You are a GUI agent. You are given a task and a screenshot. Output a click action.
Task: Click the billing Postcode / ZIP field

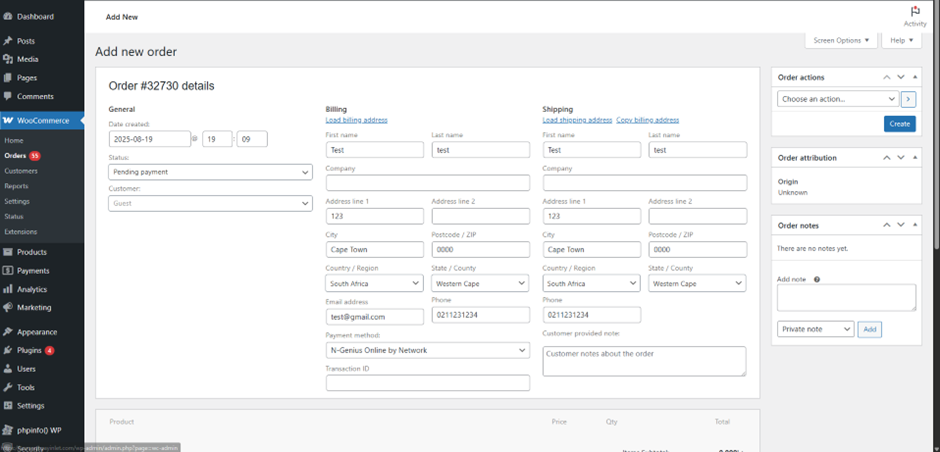pos(481,249)
